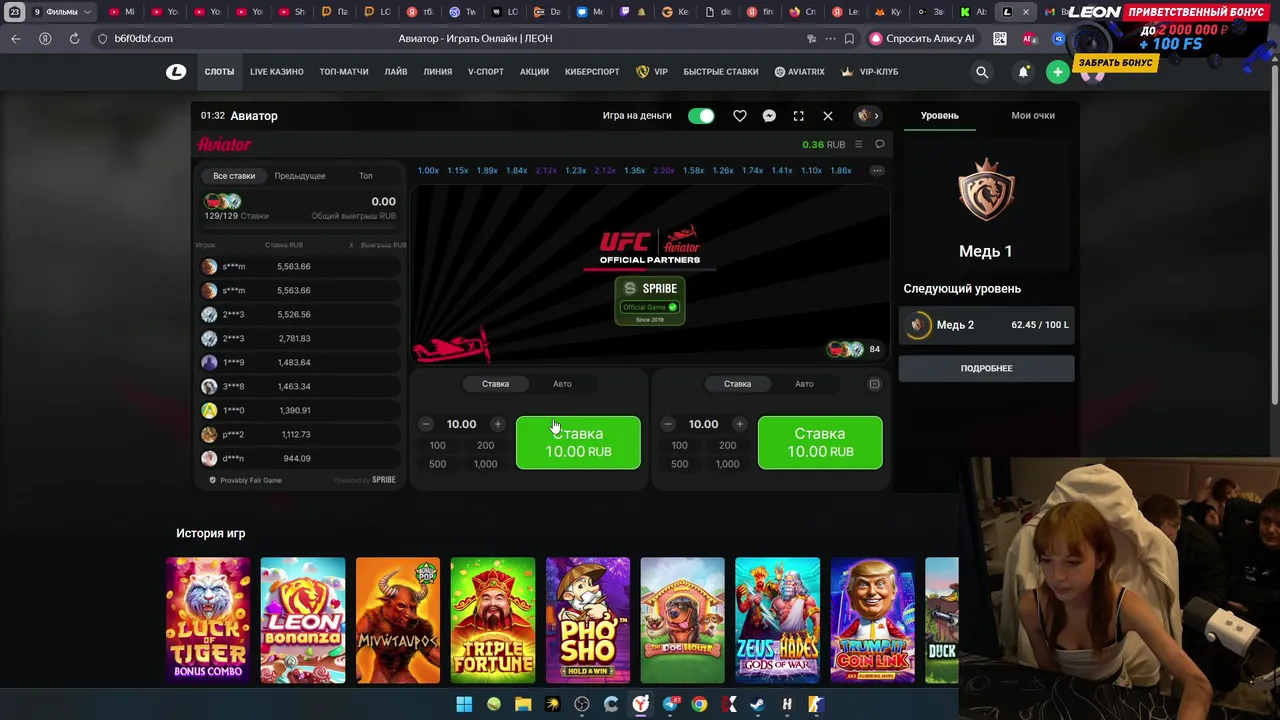The image size is (1280, 720).
Task: Open Telegram from the taskbar
Action: pos(670,704)
